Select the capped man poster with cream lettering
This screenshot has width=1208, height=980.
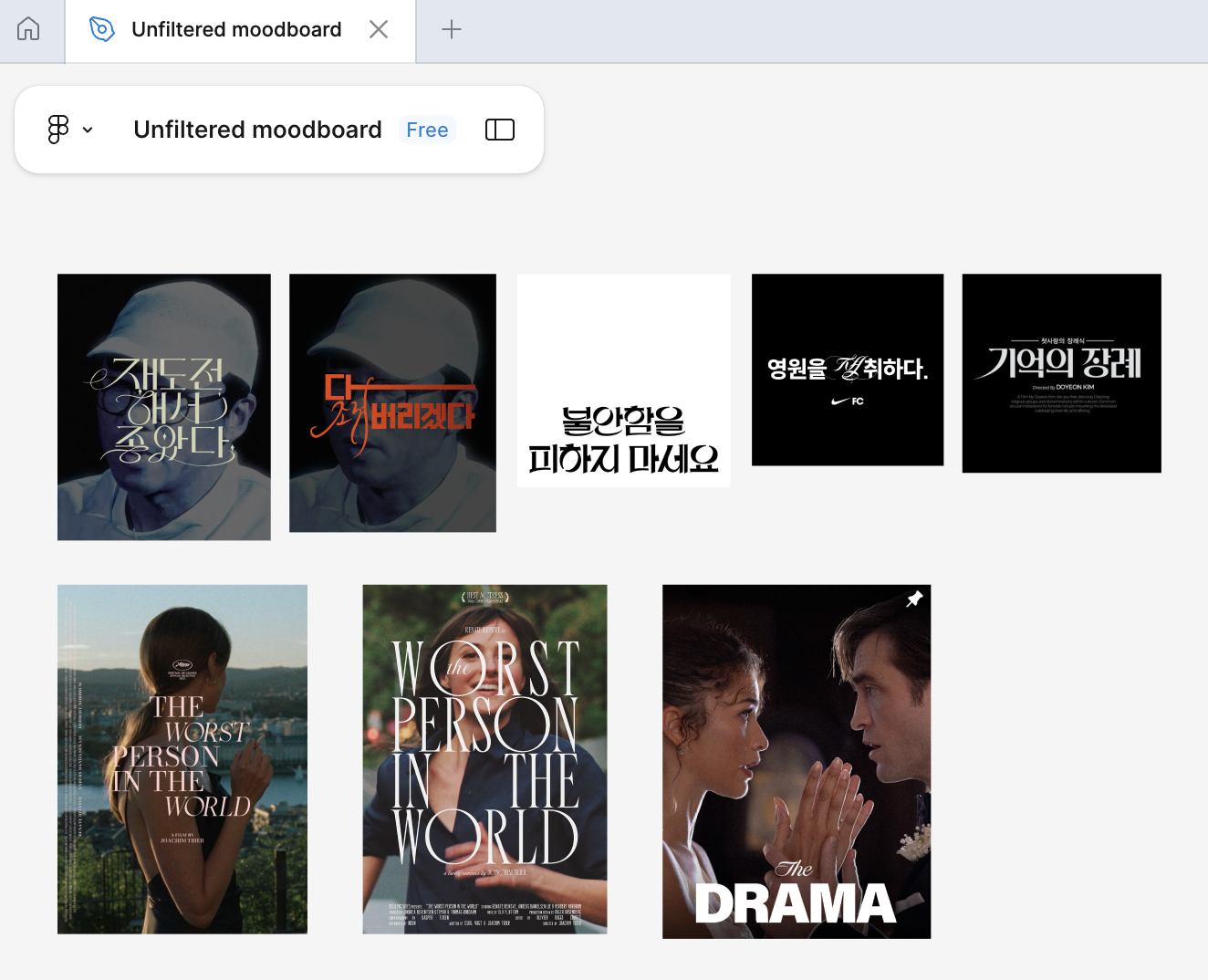[163, 407]
